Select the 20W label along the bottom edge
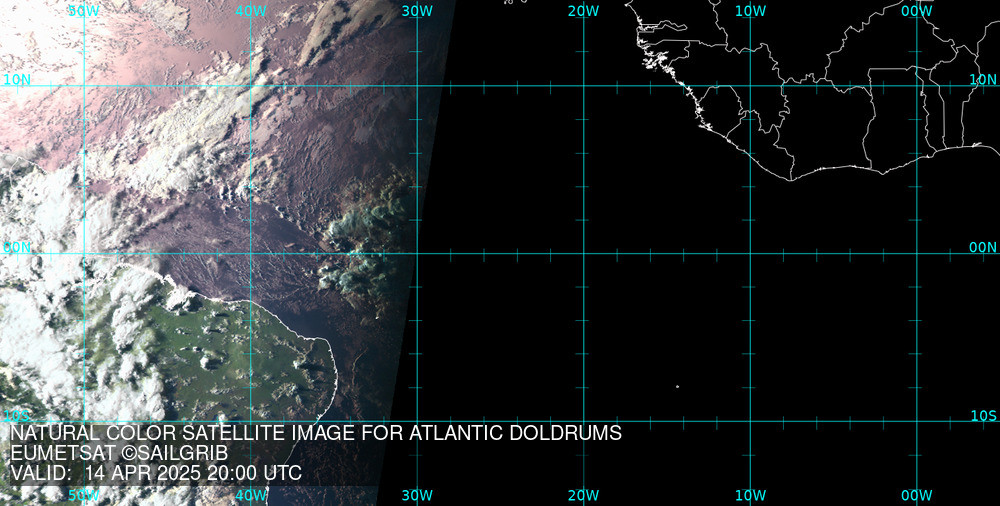Viewport: 1000px width, 506px height. [584, 495]
